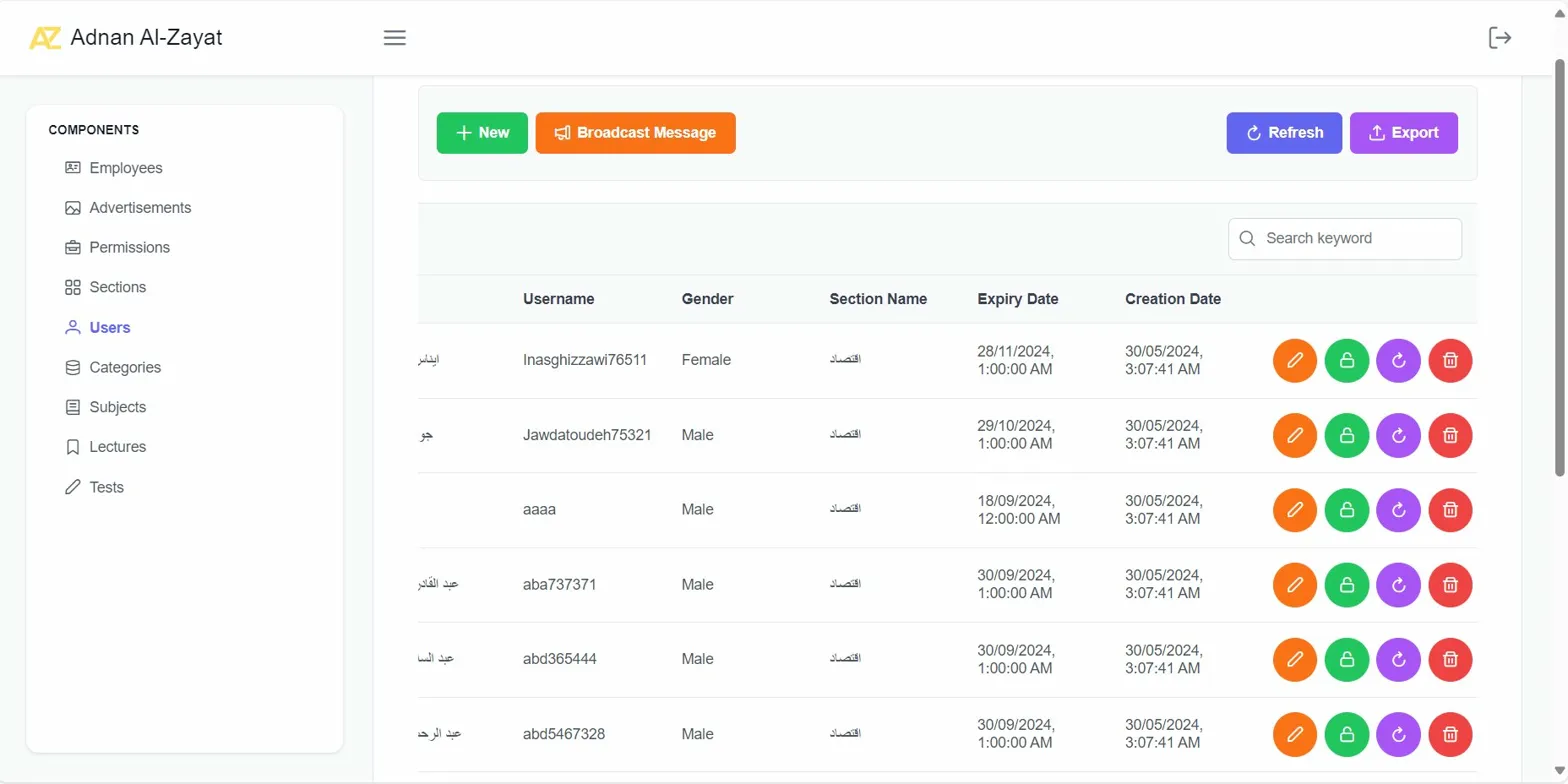The image size is (1568, 784).
Task: Click green lock icon for Jawdatoudeh75321
Action: (1346, 435)
